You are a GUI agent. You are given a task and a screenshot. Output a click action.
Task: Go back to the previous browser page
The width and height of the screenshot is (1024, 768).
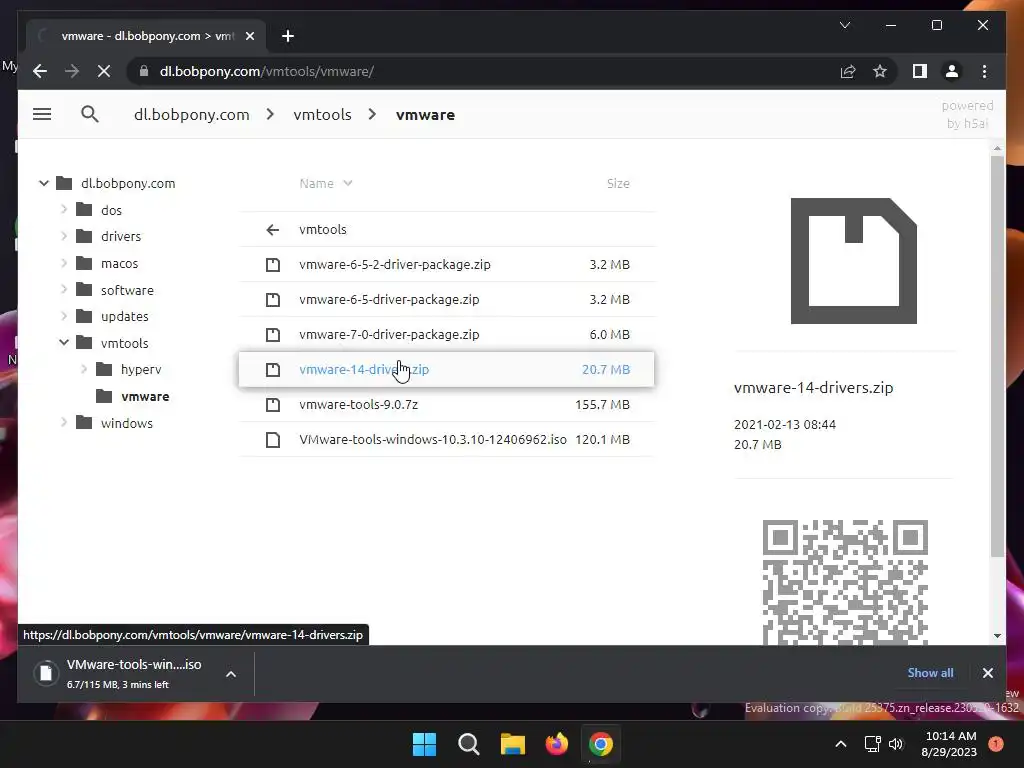(x=40, y=71)
